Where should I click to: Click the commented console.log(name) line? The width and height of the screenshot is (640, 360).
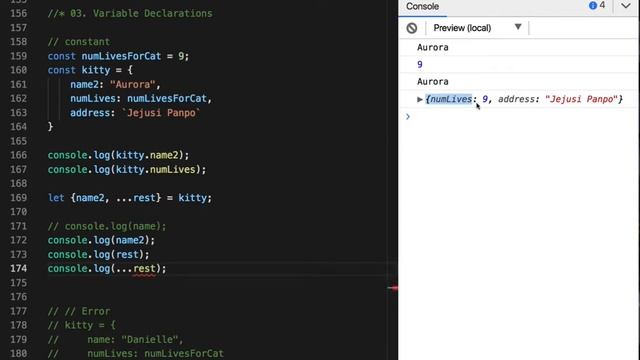click(x=107, y=226)
